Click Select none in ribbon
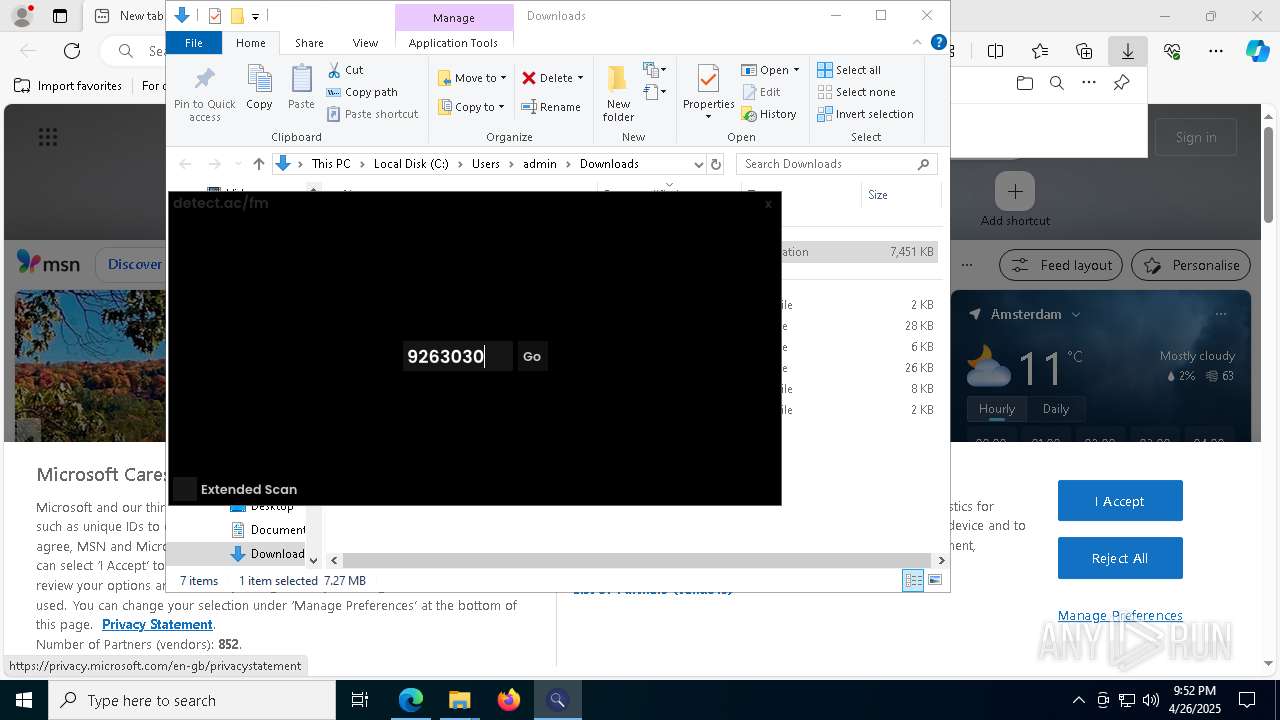The height and width of the screenshot is (720, 1280). (856, 92)
